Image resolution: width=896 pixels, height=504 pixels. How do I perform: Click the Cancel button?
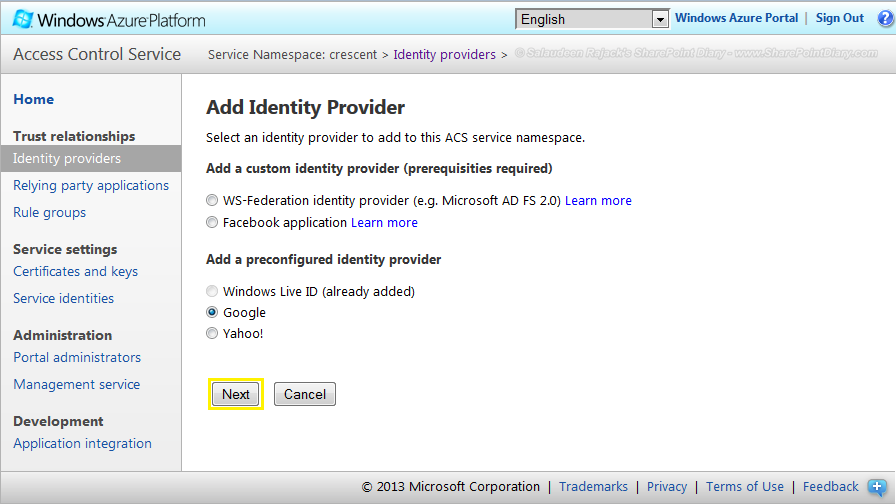tap(305, 394)
